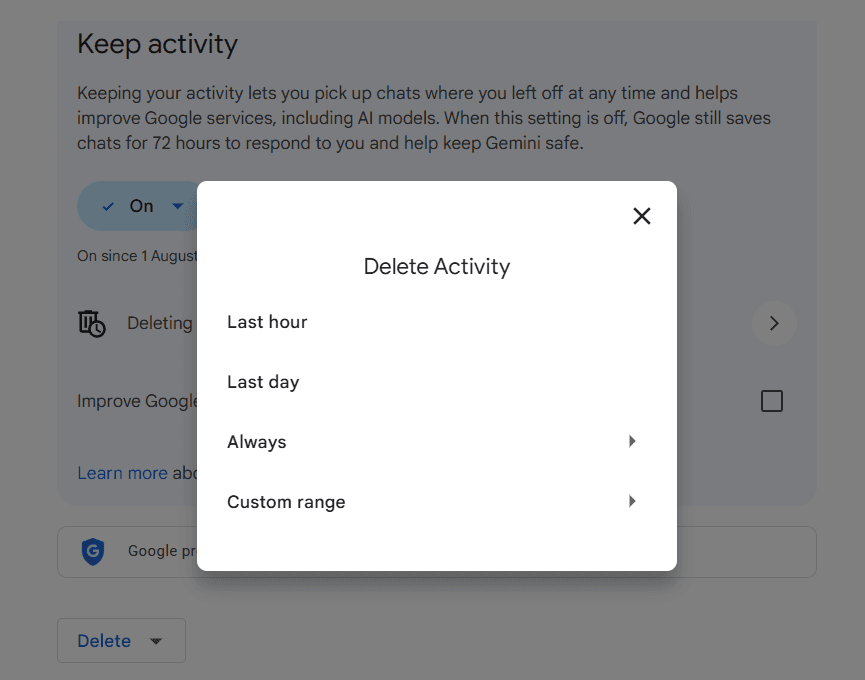Click the right arrow beside "Custom range"
865x680 pixels.
[632, 501]
